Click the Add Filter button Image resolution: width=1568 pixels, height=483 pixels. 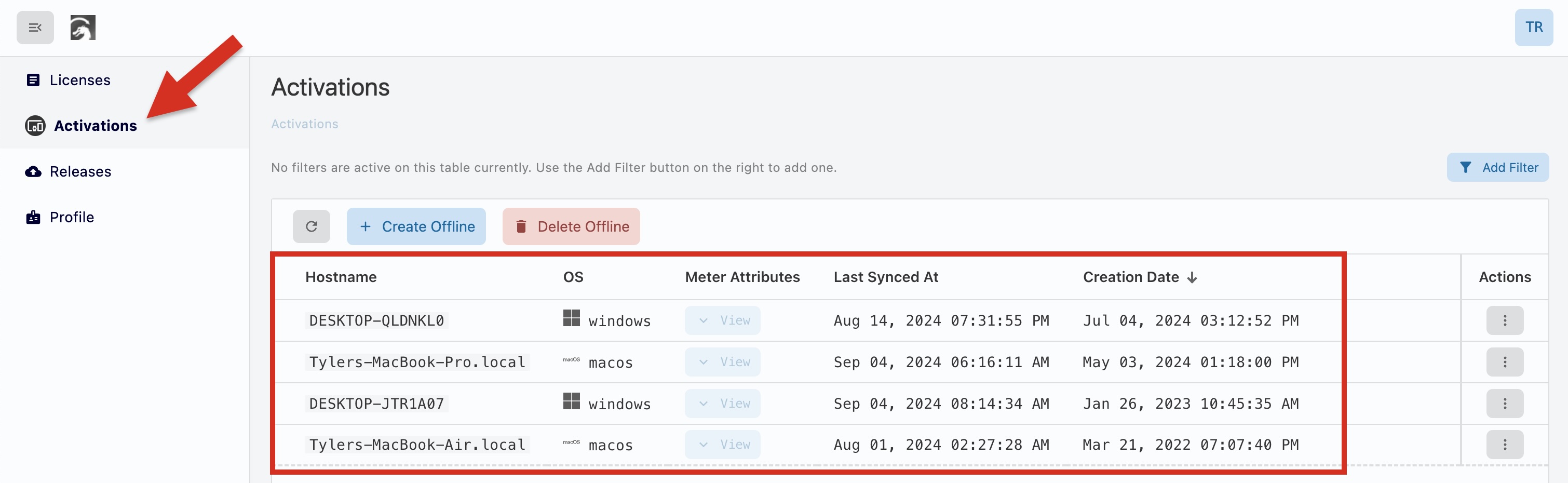(x=1497, y=168)
